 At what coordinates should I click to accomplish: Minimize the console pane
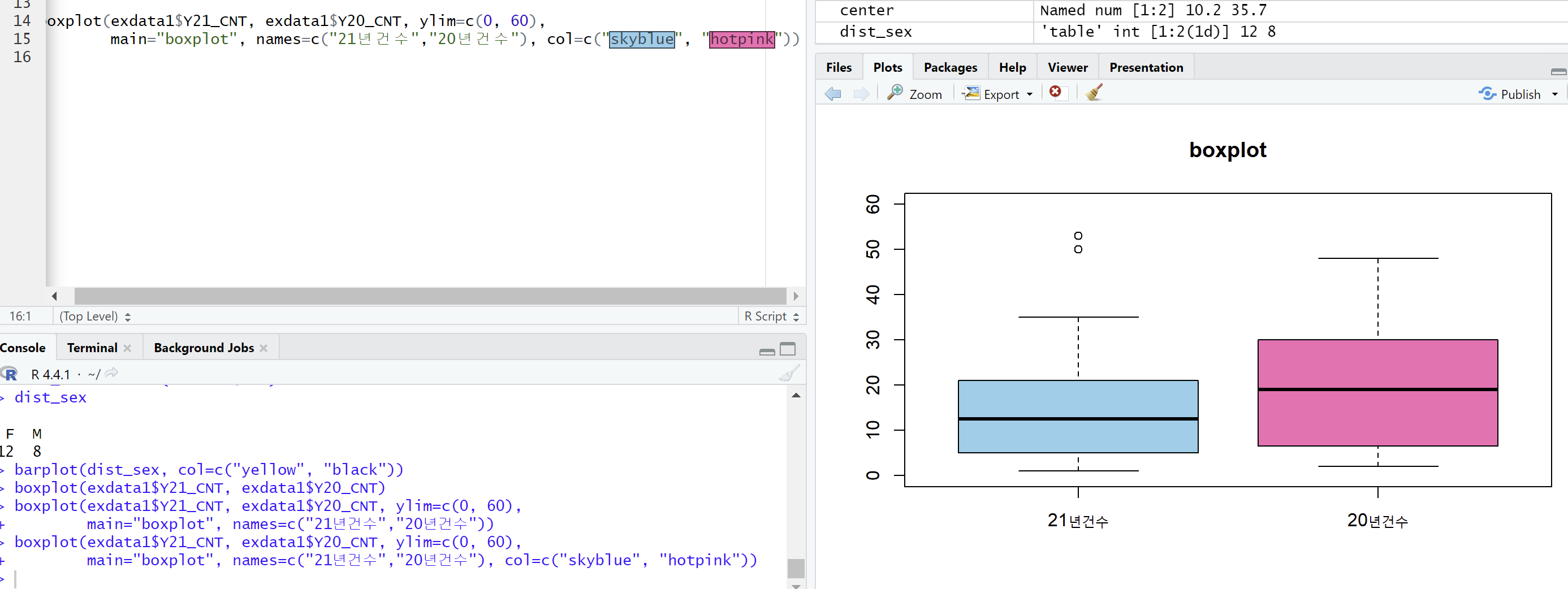pos(767,351)
